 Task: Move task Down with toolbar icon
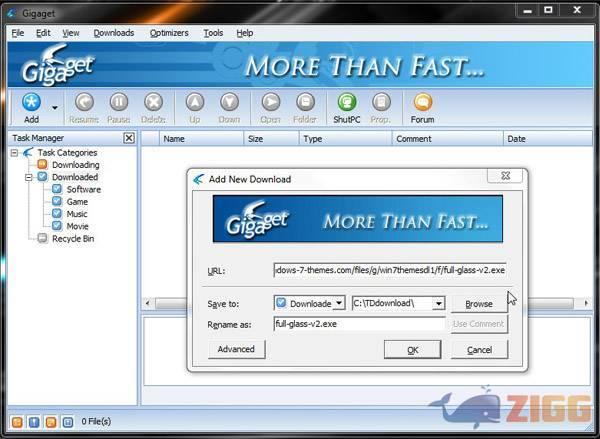tap(229, 103)
